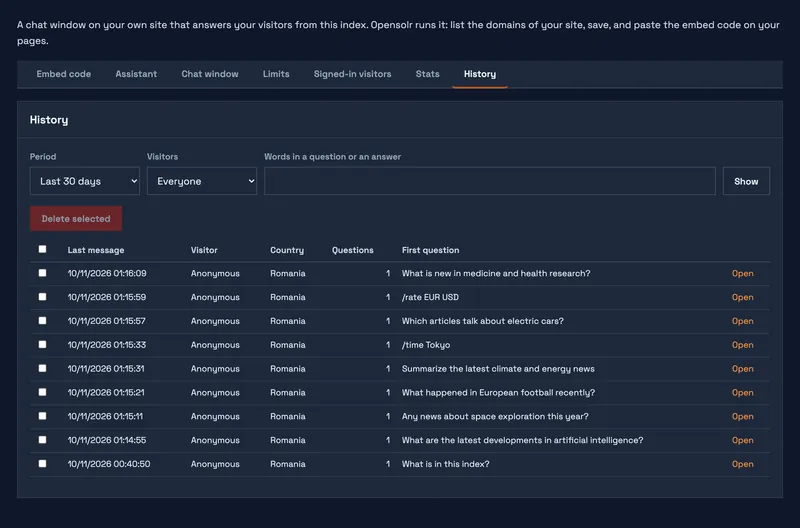This screenshot has width=800, height=528.
Task: Open the /time Tokyo conversation
Action: pos(742,345)
